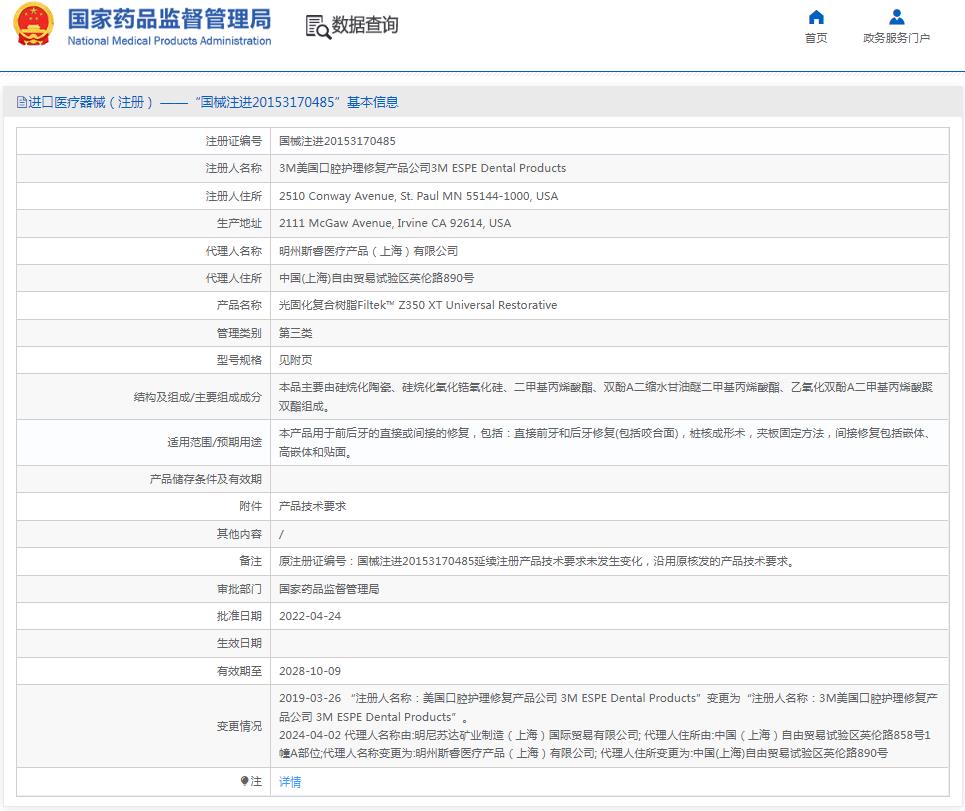Click the 备注 row label

250,561
